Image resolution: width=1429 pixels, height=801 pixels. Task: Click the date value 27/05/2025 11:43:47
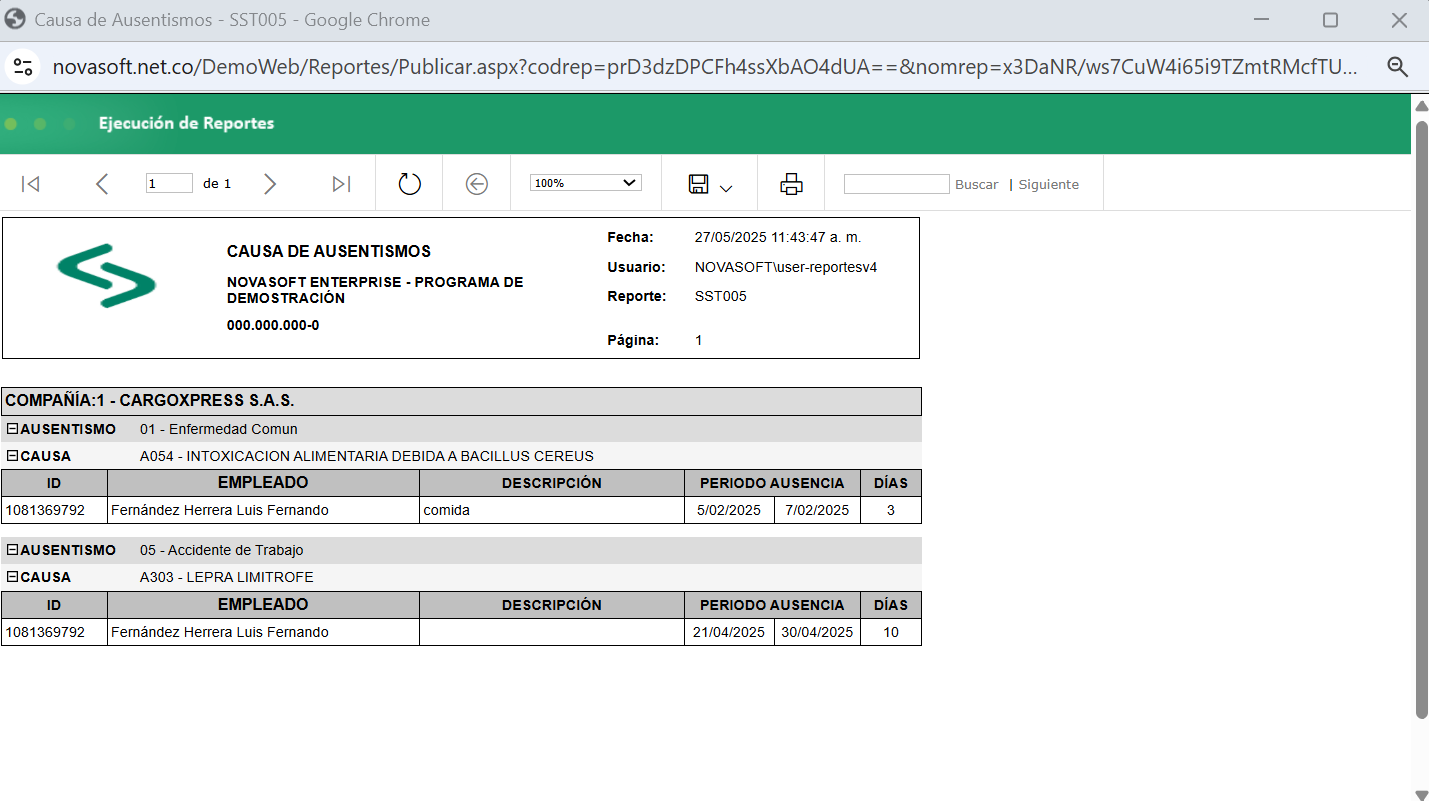[x=778, y=237]
